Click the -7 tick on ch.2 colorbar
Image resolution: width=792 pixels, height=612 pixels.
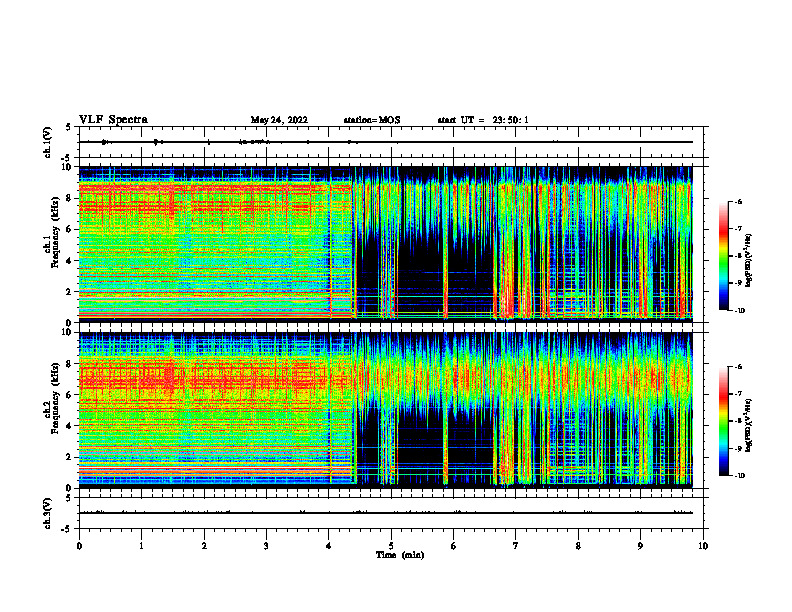[738, 394]
